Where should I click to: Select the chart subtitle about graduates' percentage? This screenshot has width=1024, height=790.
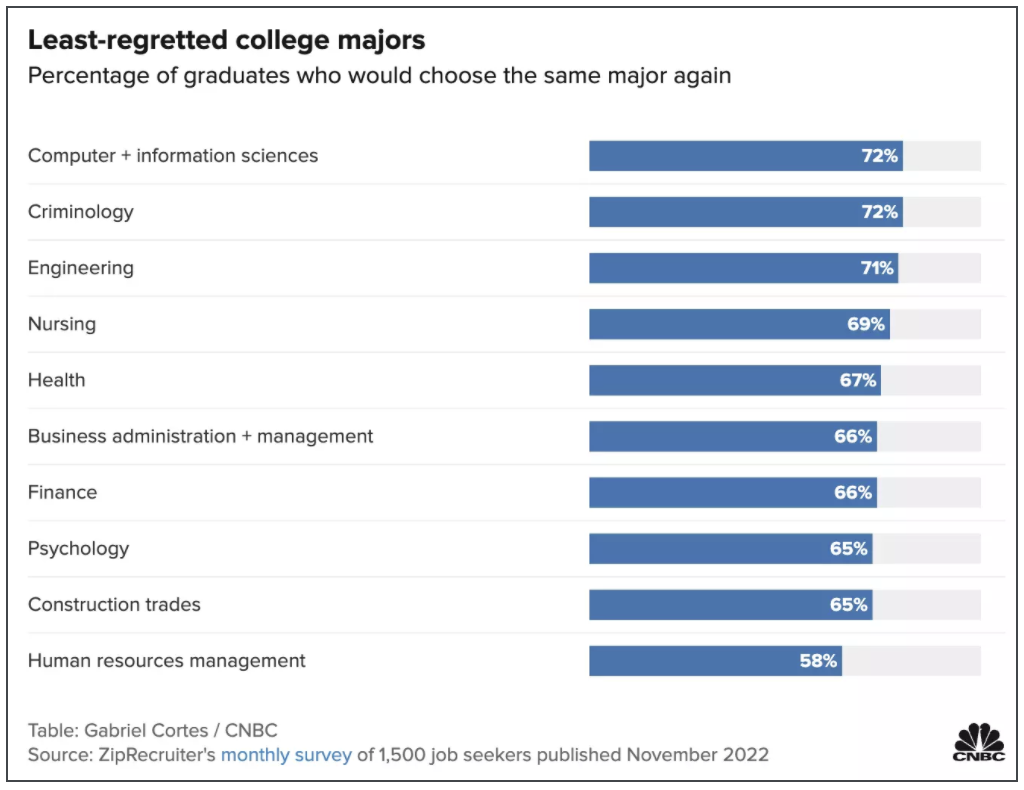click(x=379, y=76)
